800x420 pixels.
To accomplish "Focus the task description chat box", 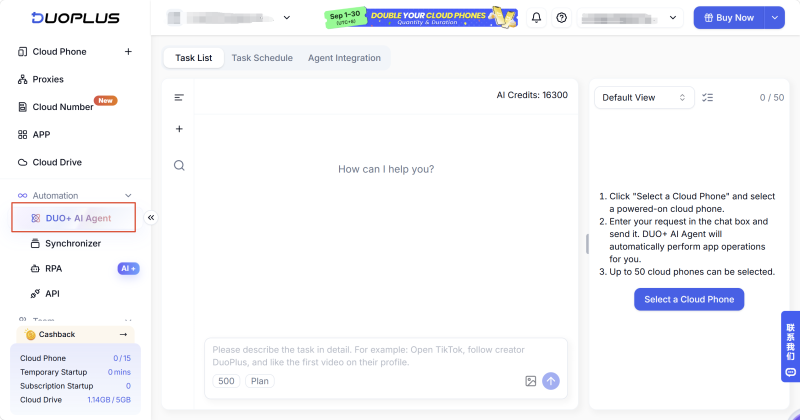I will [x=386, y=356].
